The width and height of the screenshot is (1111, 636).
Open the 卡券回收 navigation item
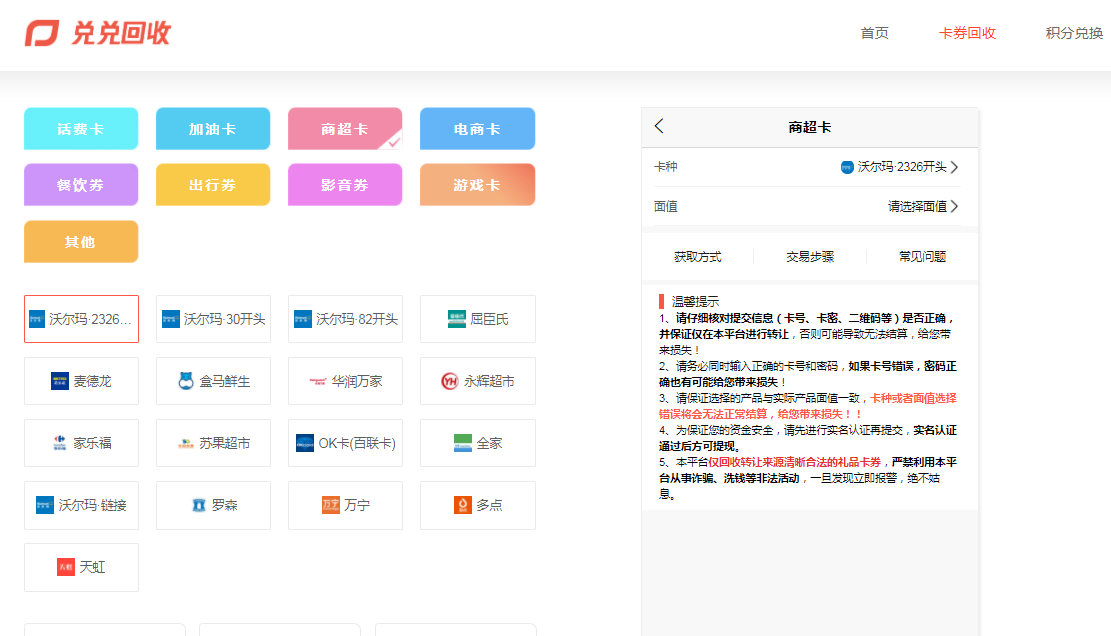click(967, 33)
